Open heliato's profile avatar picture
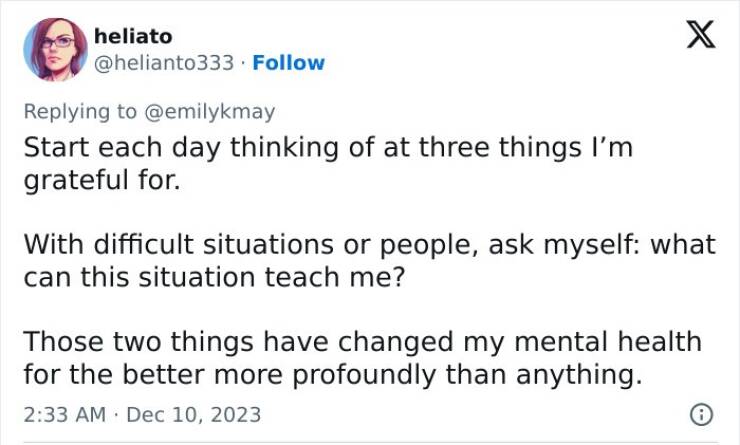Screen dimensions: 740x445 (56, 48)
